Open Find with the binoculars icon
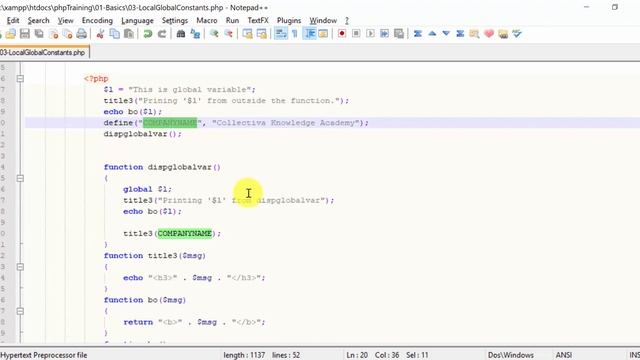 click(181, 34)
